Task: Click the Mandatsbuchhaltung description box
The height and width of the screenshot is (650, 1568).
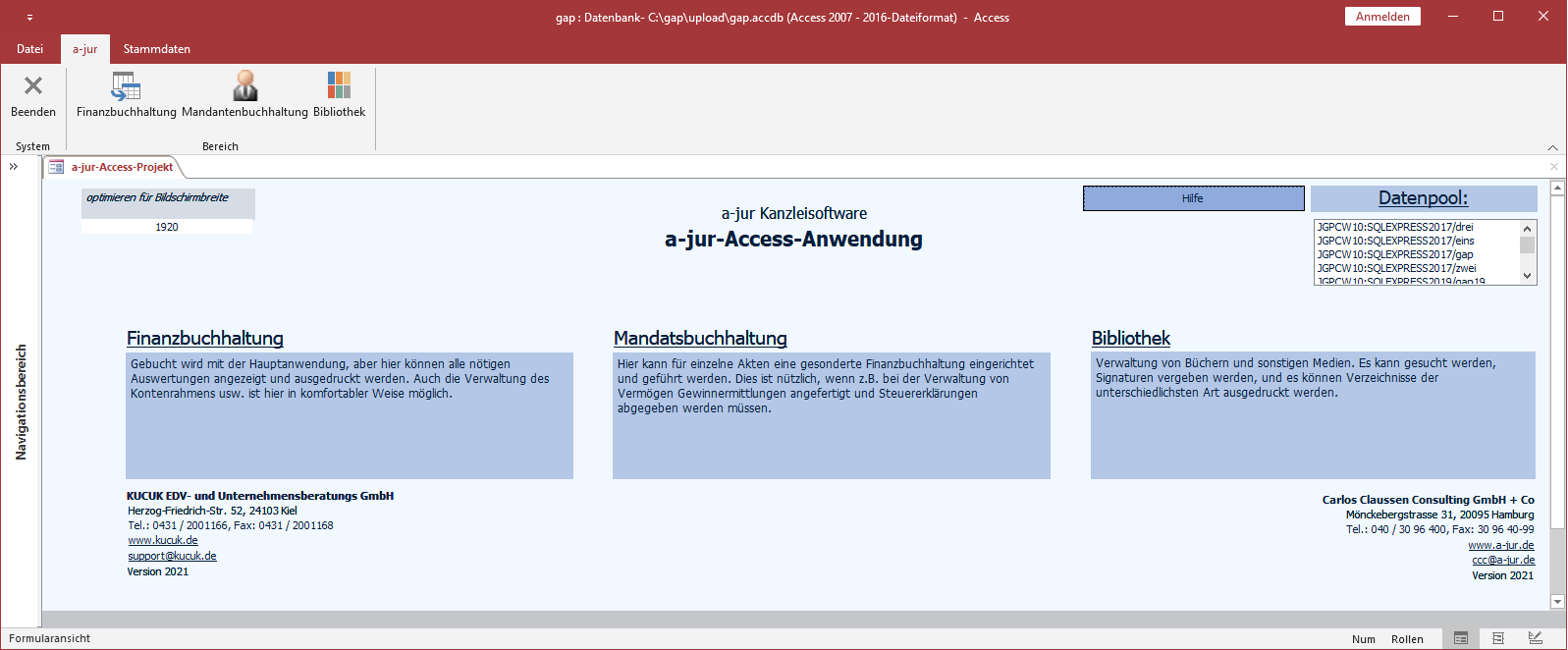Action: coord(832,415)
